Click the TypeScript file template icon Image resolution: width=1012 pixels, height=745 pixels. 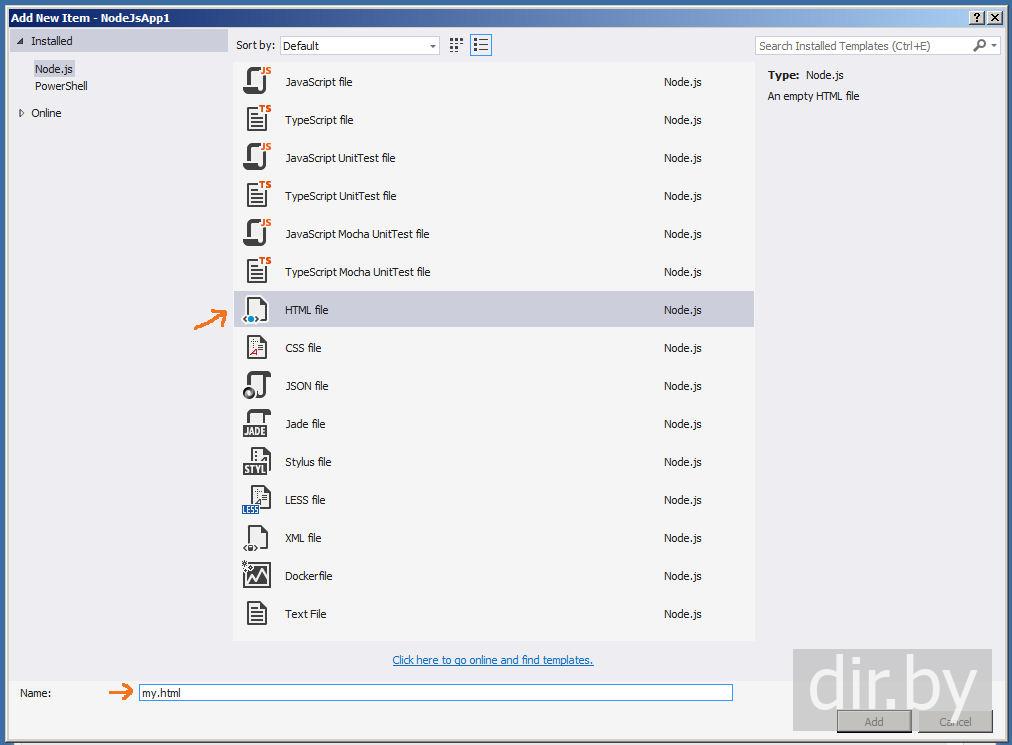(x=258, y=119)
